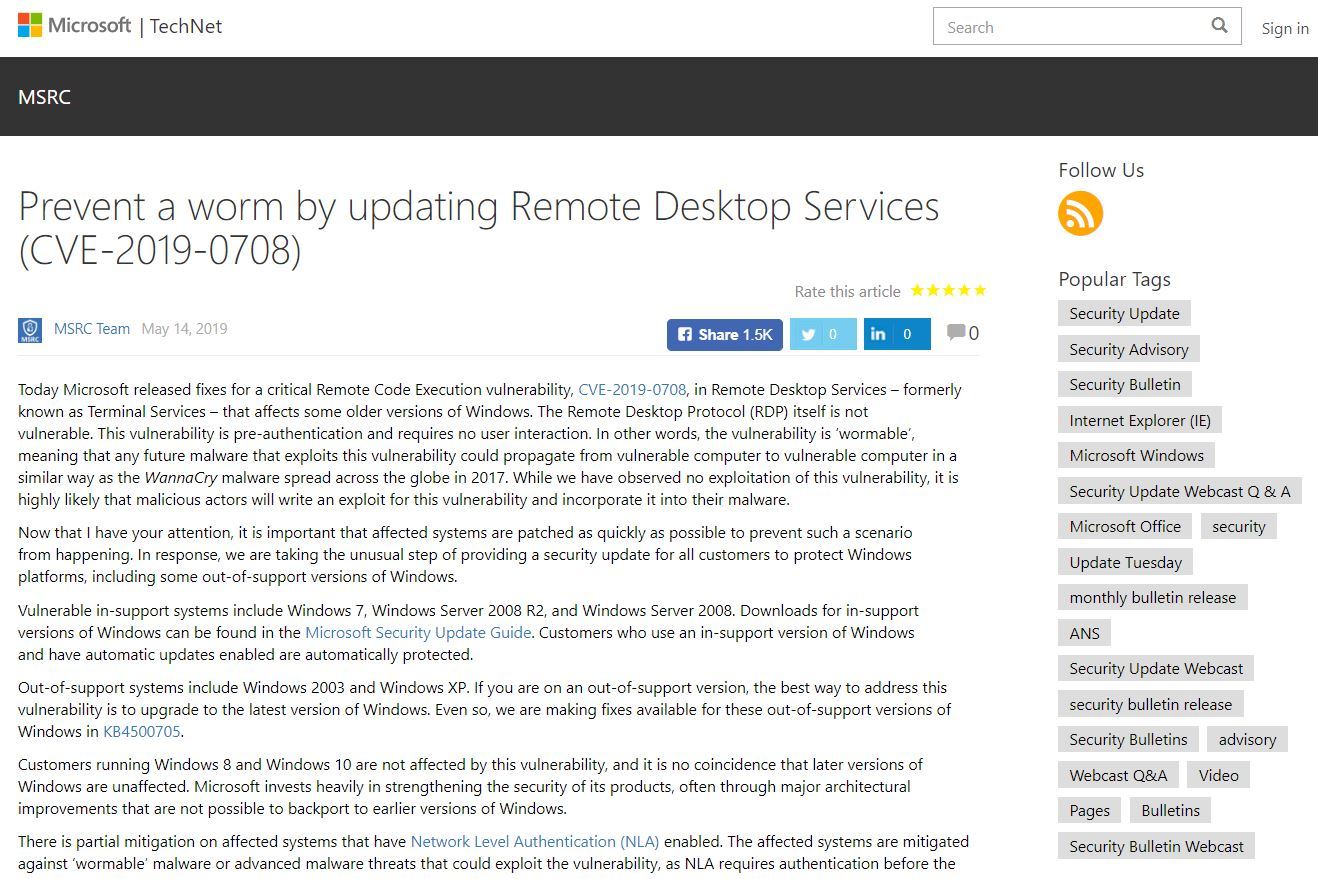The height and width of the screenshot is (879, 1318).
Task: Select the Webcast Q&A tag
Action: click(x=1118, y=775)
